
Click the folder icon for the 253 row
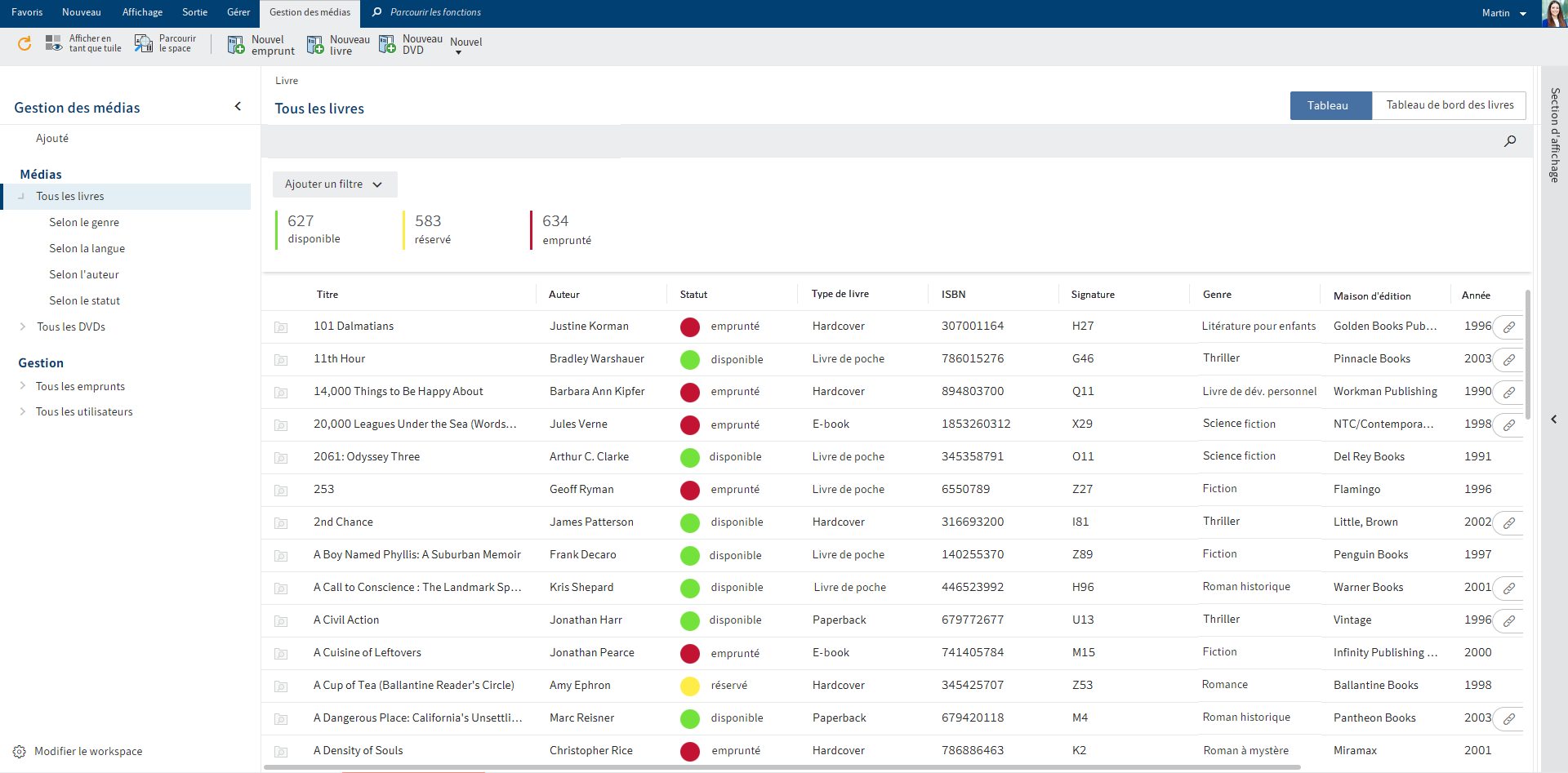click(x=281, y=491)
